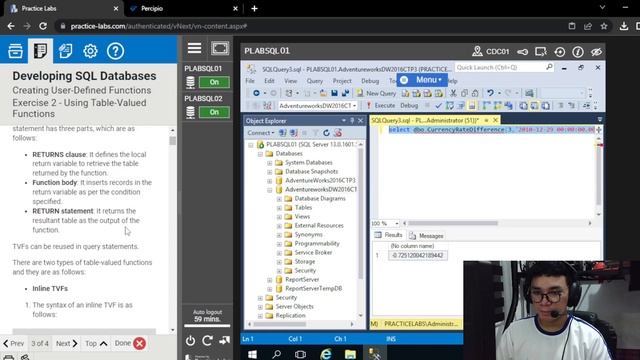Open the Query menu in SSMS
The height and width of the screenshot is (360, 640).
point(315,81)
